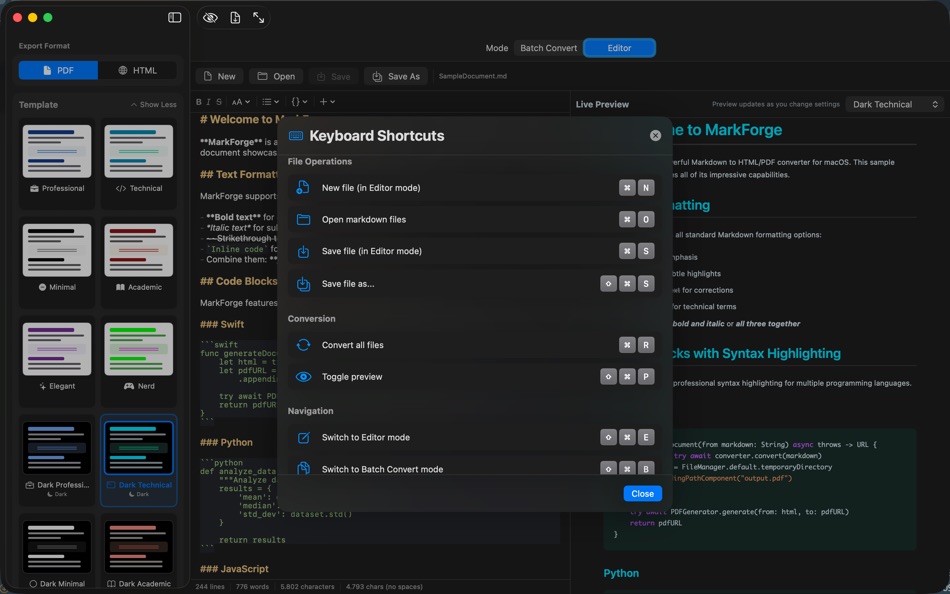Open the Dark Technical theme selector

tap(893, 104)
